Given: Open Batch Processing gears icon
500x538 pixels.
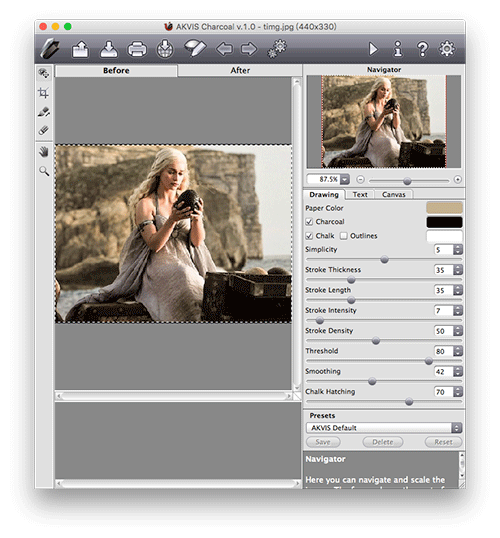Looking at the screenshot, I should 277,49.
